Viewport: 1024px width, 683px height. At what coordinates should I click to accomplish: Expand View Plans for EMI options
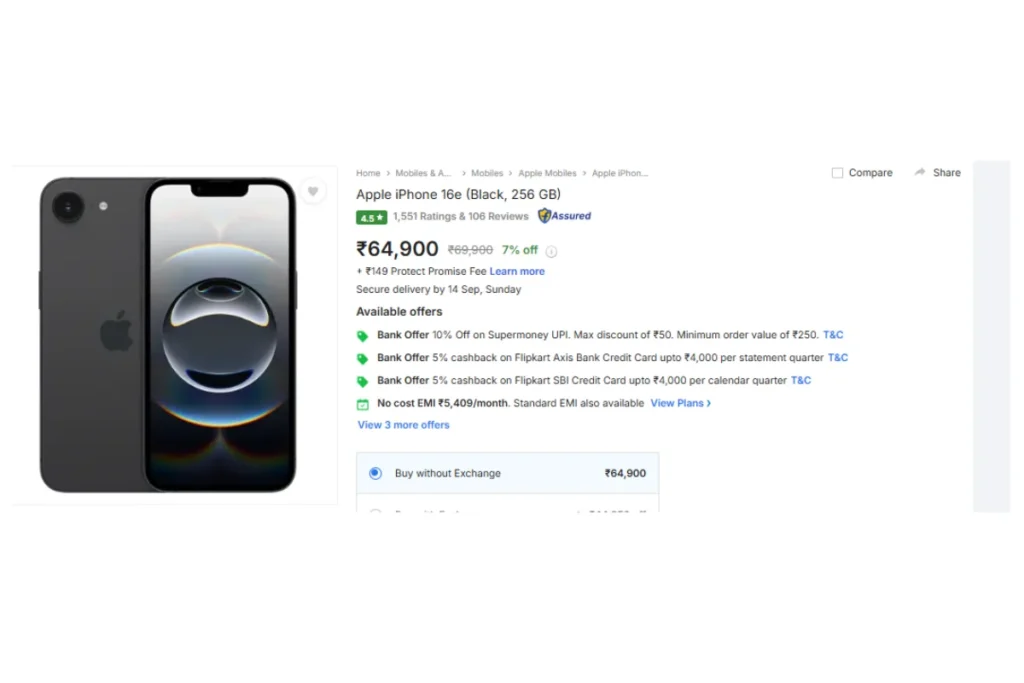[x=680, y=403]
